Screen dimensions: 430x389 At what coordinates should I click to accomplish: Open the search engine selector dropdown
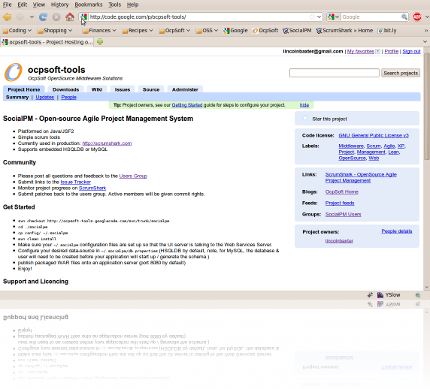[x=334, y=17]
